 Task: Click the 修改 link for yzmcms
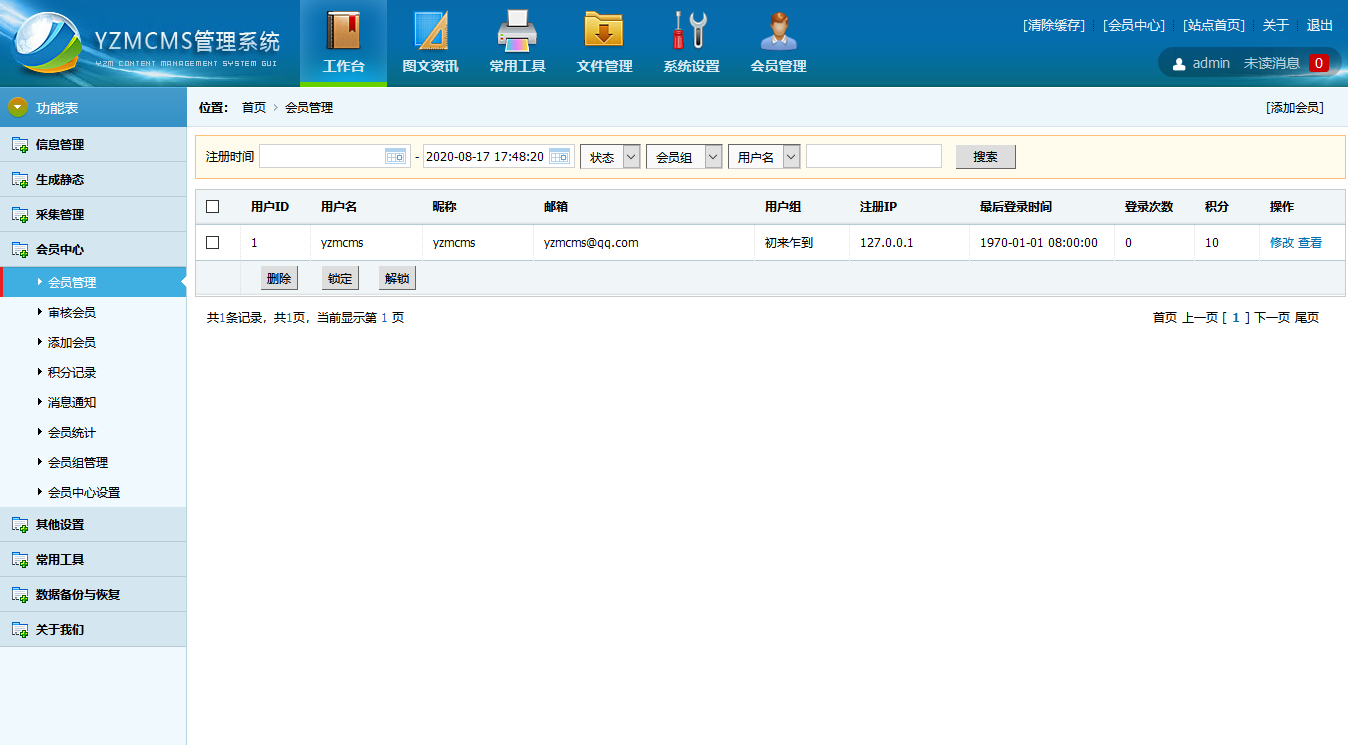click(x=1281, y=243)
